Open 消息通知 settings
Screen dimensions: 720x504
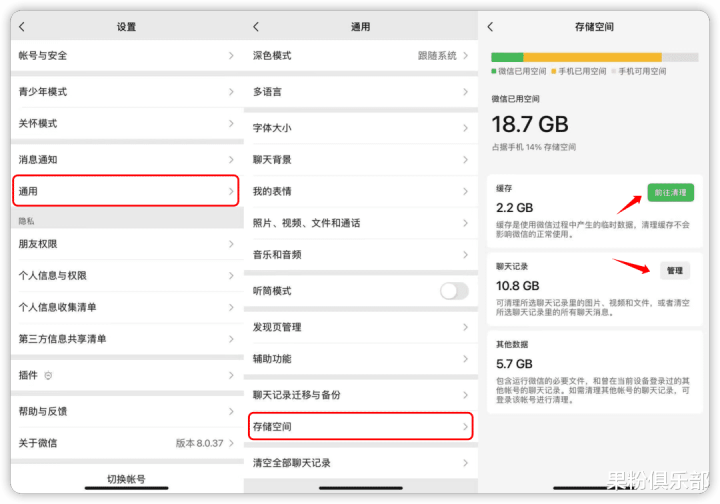pos(127,160)
